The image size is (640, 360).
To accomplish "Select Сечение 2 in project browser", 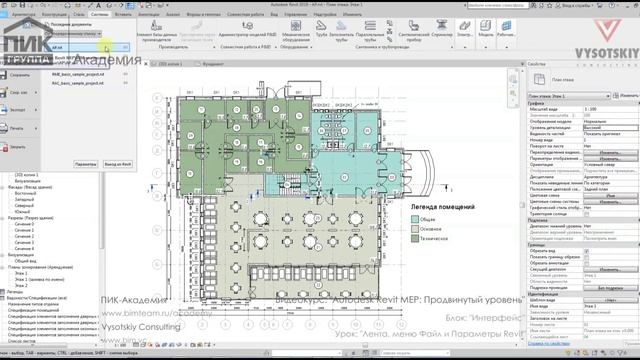I will tap(24, 236).
